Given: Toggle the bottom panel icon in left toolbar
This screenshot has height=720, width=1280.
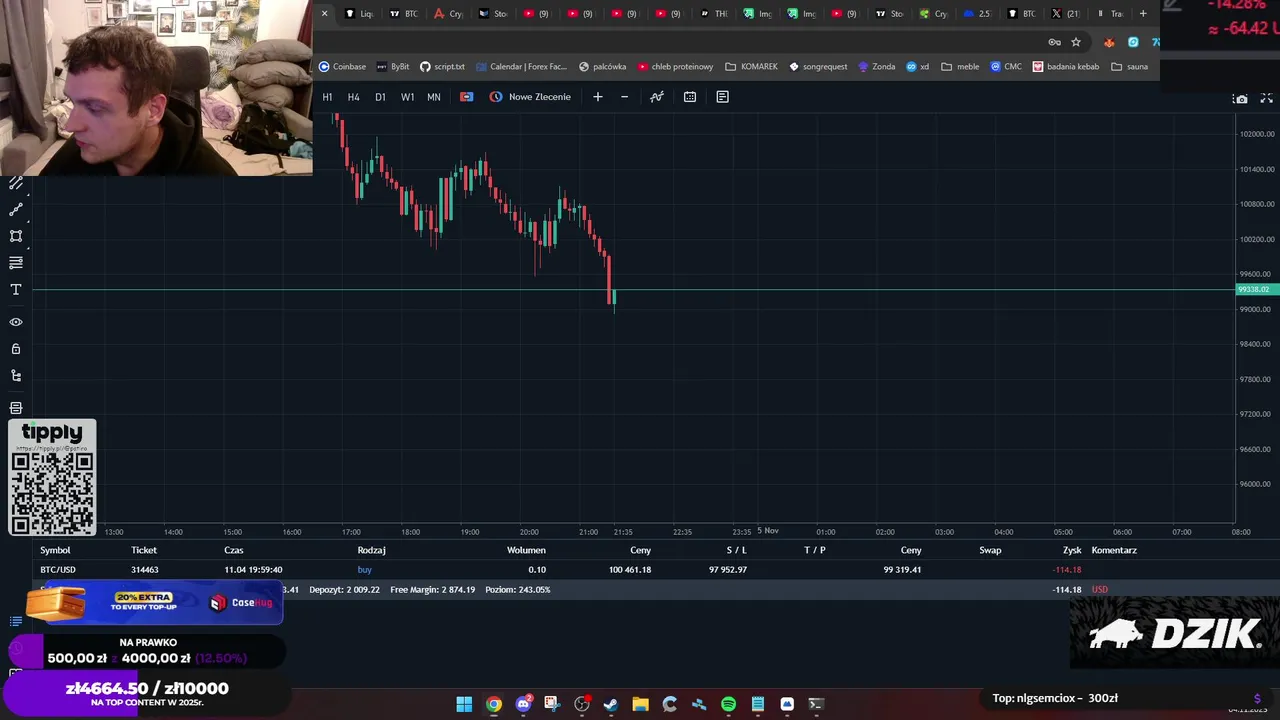Looking at the screenshot, I should tap(16, 408).
